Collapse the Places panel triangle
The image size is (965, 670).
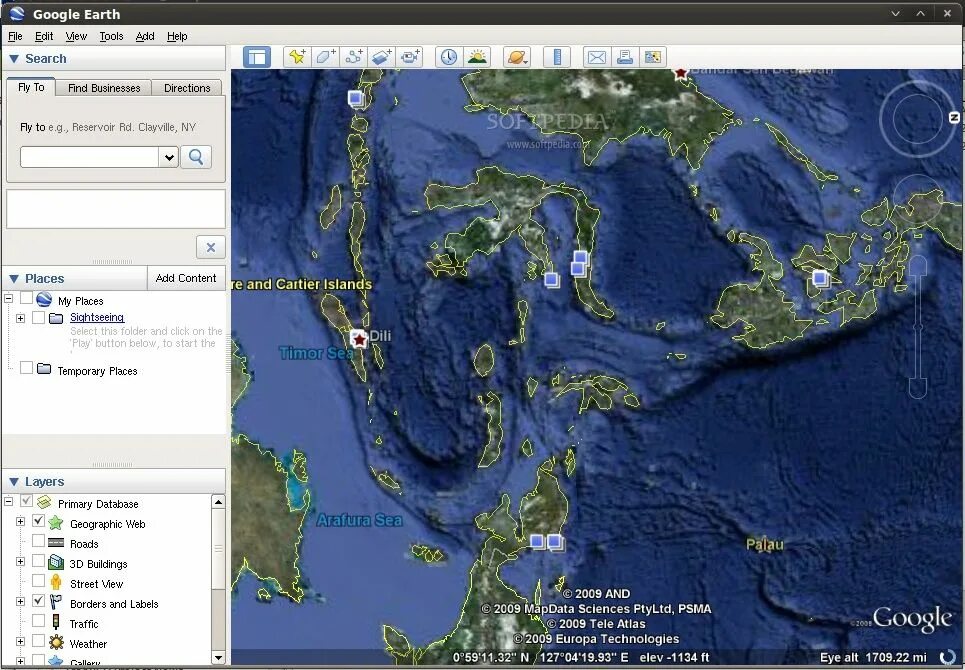[x=14, y=279]
